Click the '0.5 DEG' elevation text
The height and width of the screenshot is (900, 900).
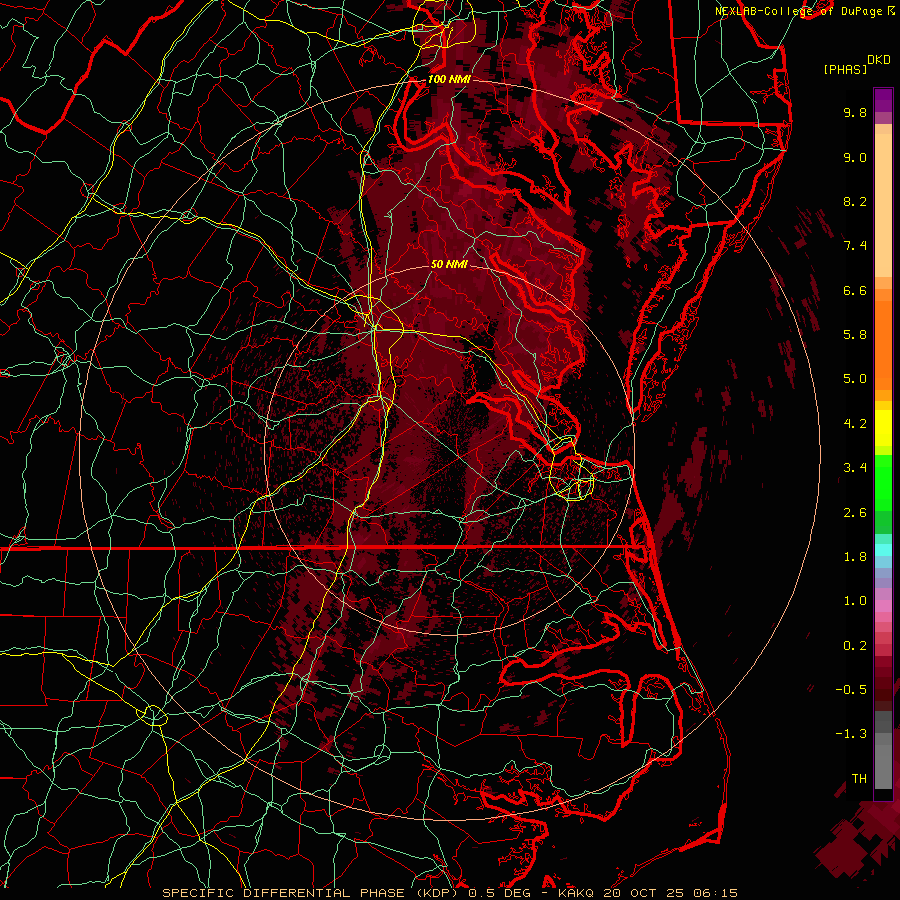click(x=498, y=893)
